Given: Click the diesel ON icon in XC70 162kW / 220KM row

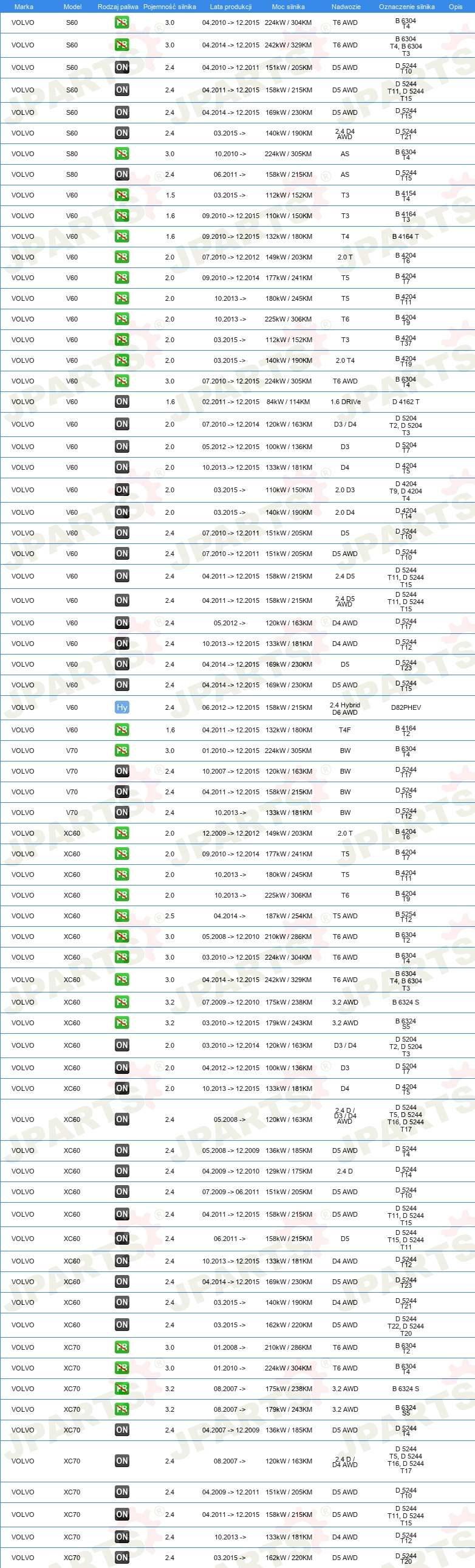Looking at the screenshot, I should pyautogui.click(x=121, y=1558).
